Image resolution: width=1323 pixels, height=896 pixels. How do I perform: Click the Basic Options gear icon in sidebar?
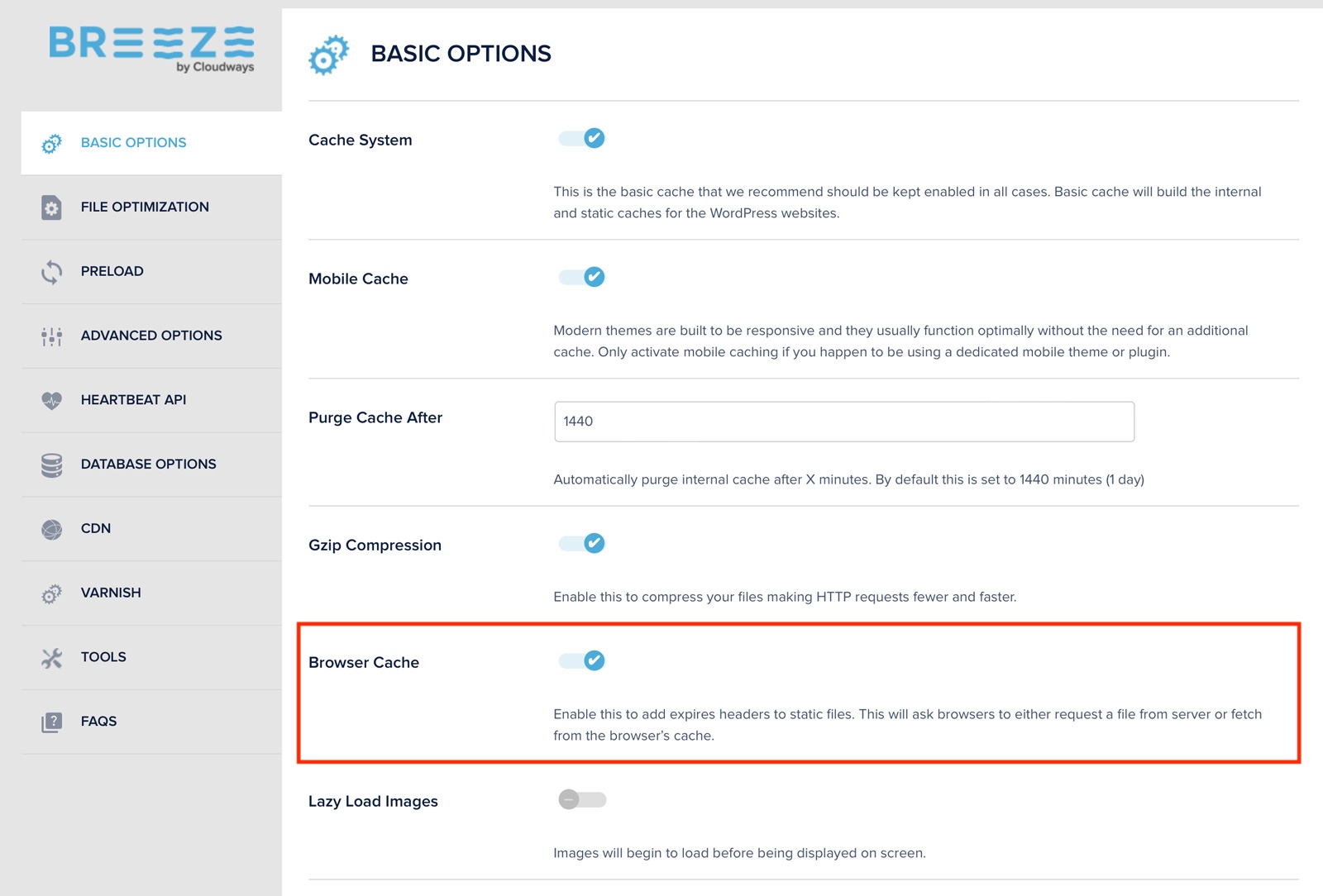pyautogui.click(x=51, y=144)
